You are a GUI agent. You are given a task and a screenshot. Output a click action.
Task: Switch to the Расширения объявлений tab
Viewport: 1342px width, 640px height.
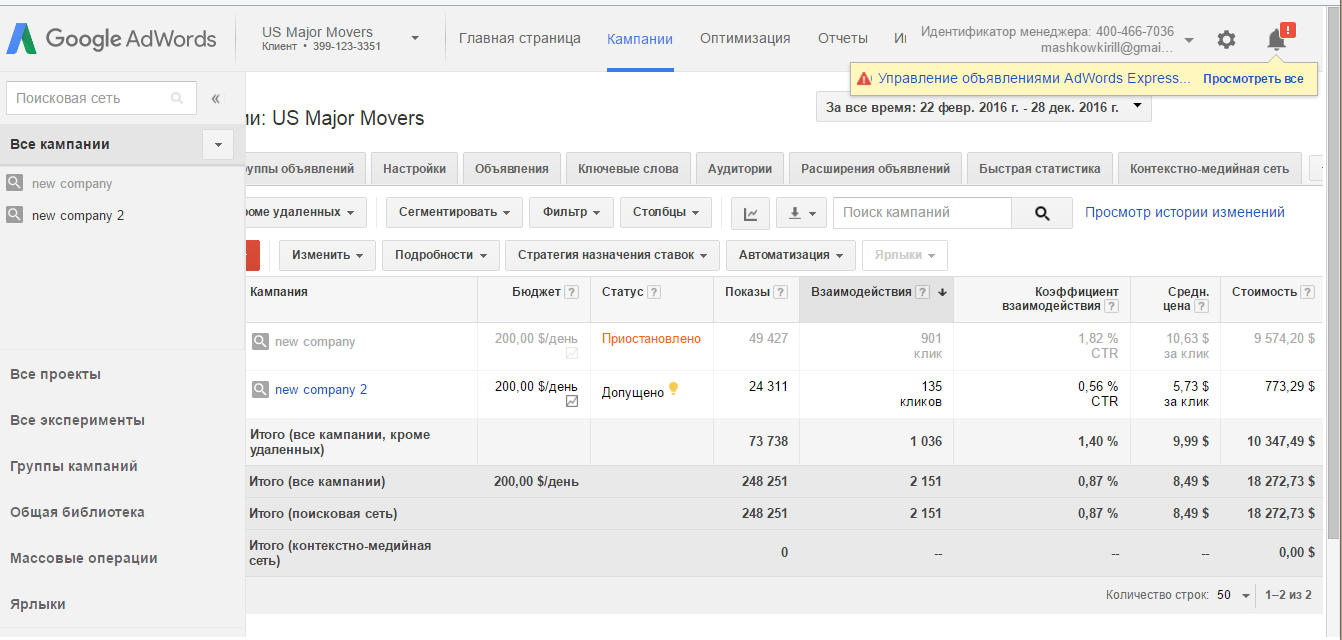pyautogui.click(x=876, y=168)
